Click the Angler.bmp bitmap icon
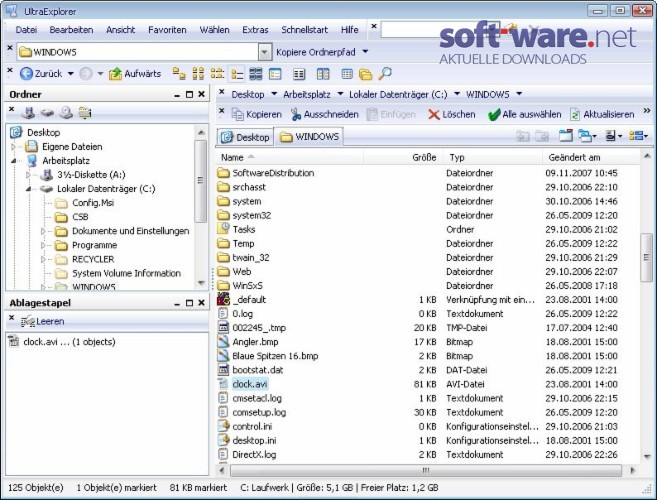 click(224, 342)
